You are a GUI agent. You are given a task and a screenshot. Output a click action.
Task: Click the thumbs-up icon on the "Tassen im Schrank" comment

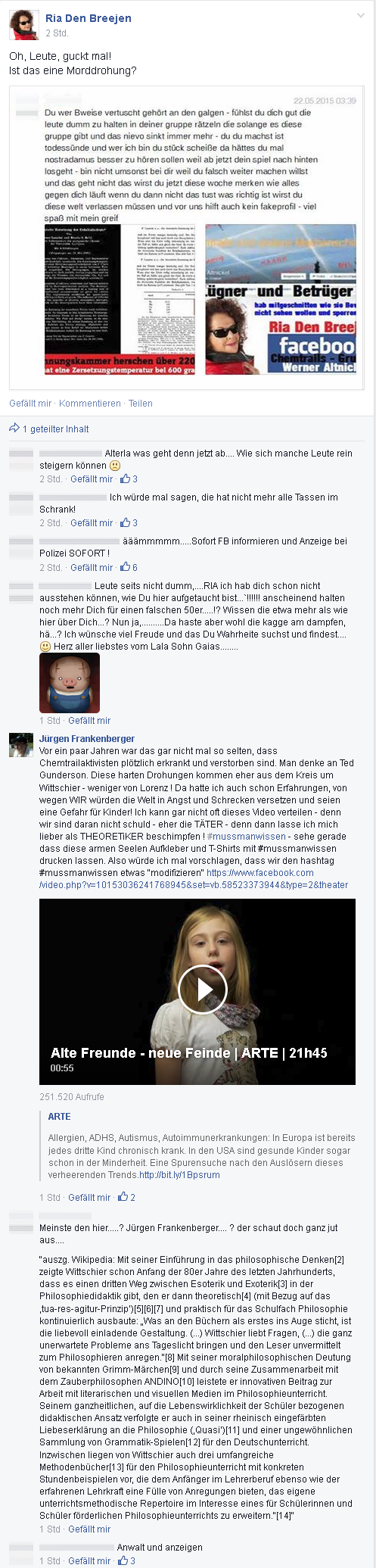click(126, 522)
